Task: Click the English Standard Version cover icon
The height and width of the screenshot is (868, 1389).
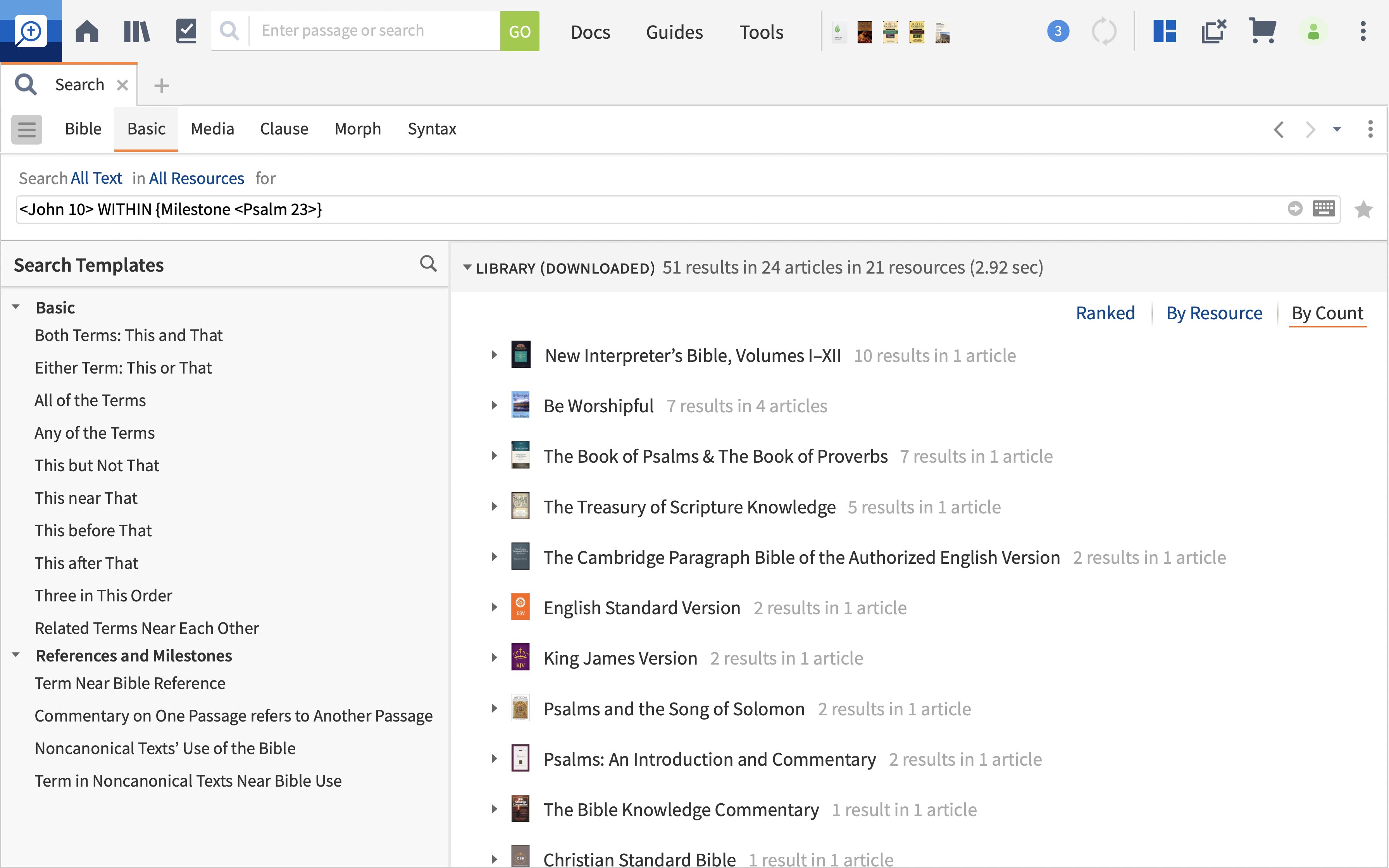Action: (x=520, y=607)
